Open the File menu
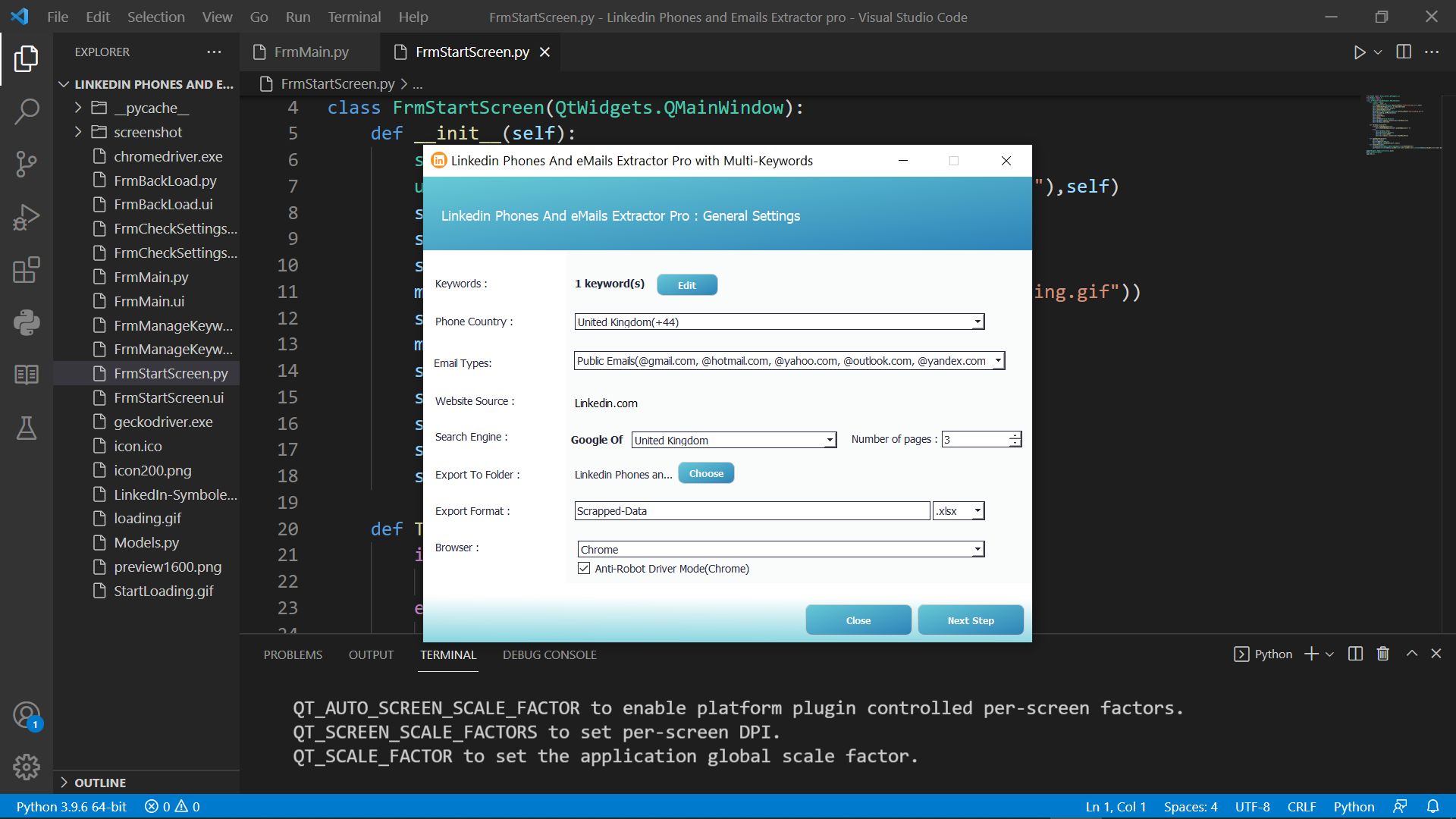Image resolution: width=1456 pixels, height=819 pixels. pyautogui.click(x=58, y=17)
